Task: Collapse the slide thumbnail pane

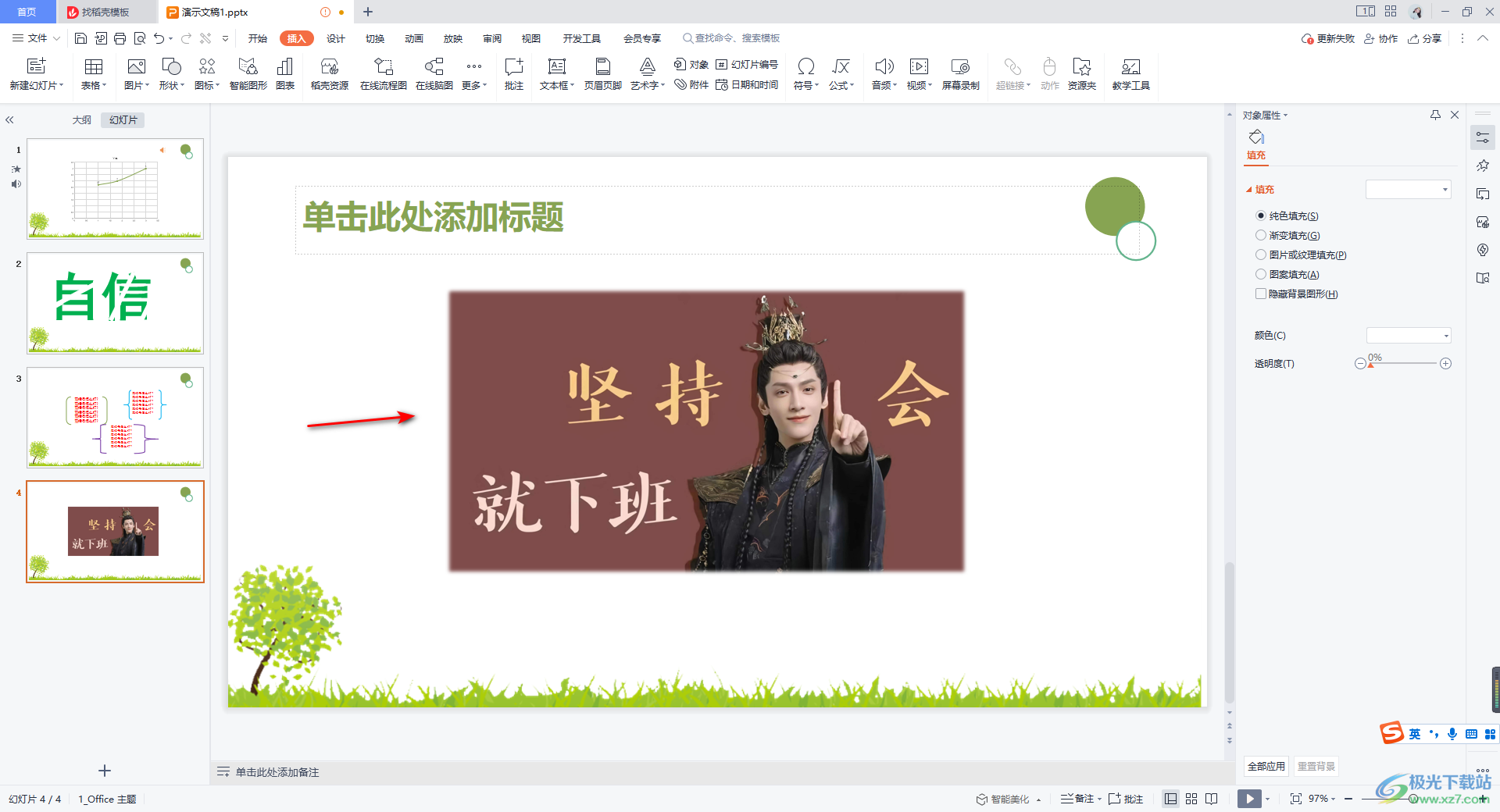Action: coord(9,120)
